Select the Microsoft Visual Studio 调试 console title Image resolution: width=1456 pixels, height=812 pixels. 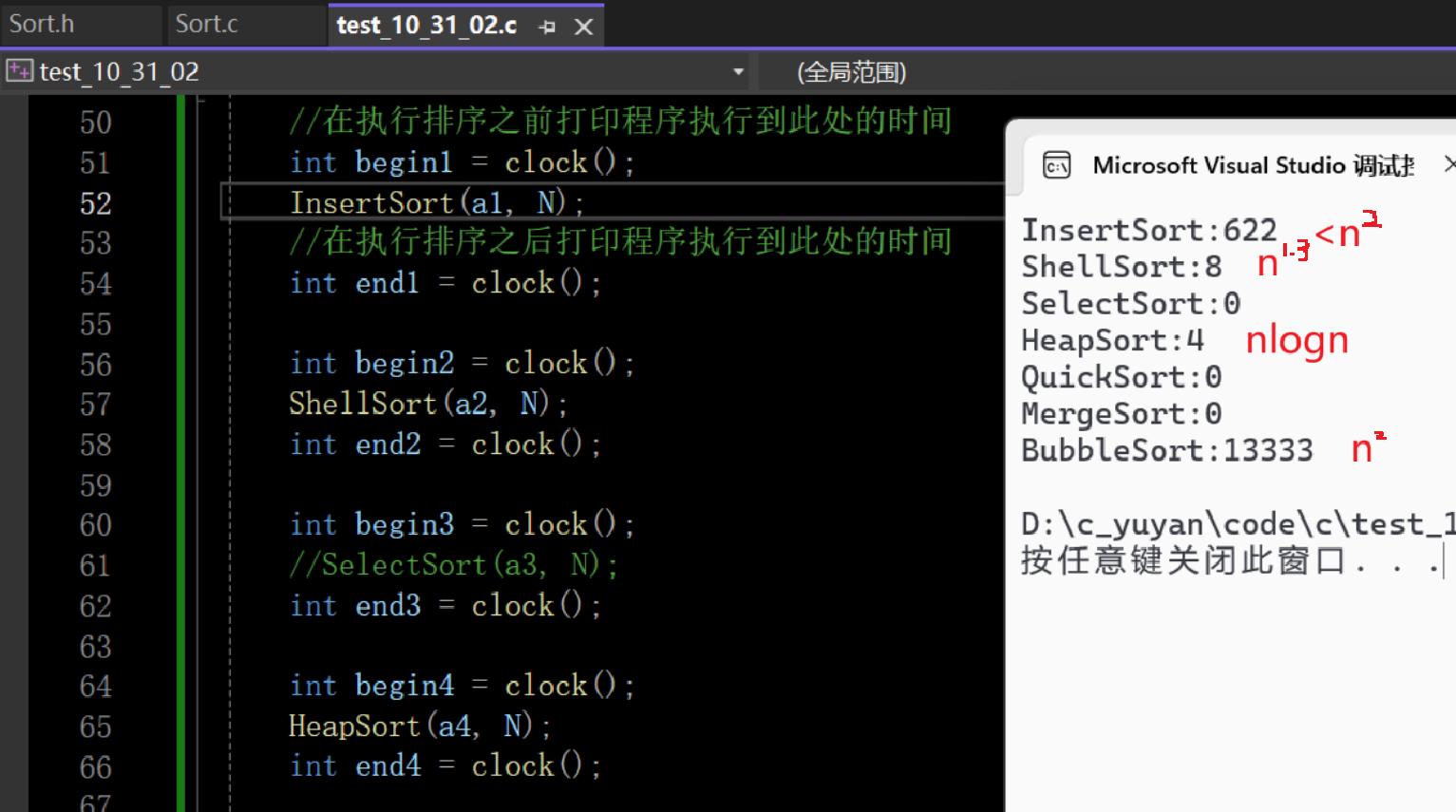1254,165
